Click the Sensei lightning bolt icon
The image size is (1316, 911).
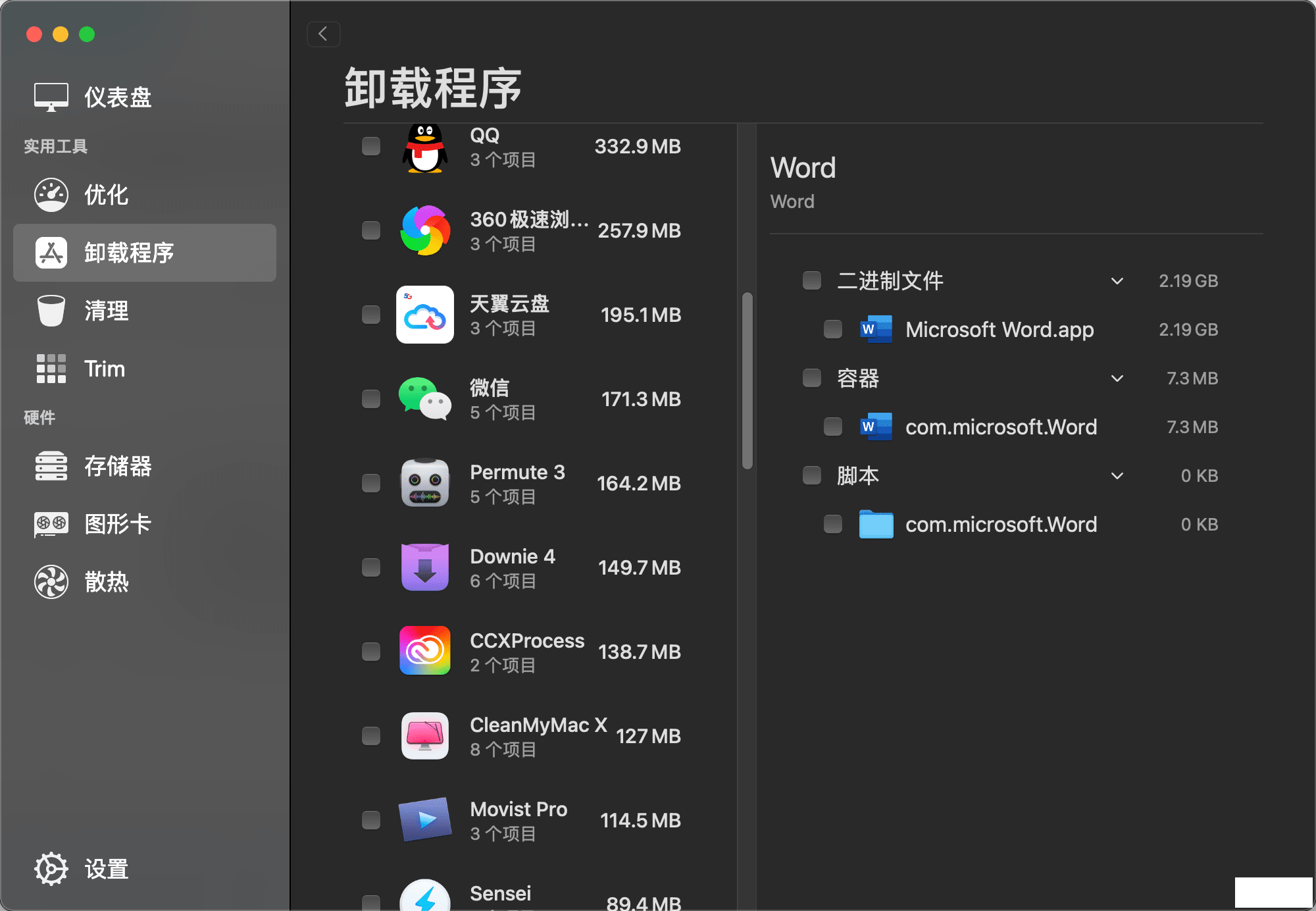point(425,895)
